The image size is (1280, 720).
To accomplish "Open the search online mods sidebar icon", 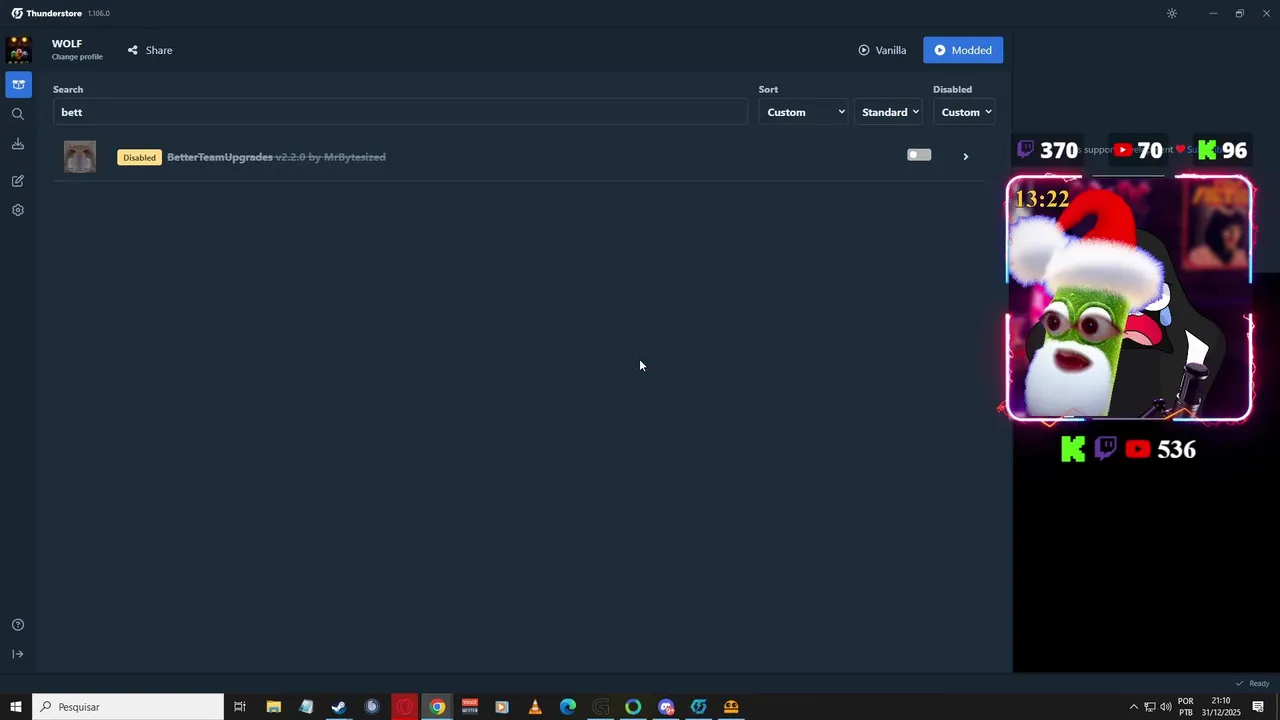I will pos(18,114).
